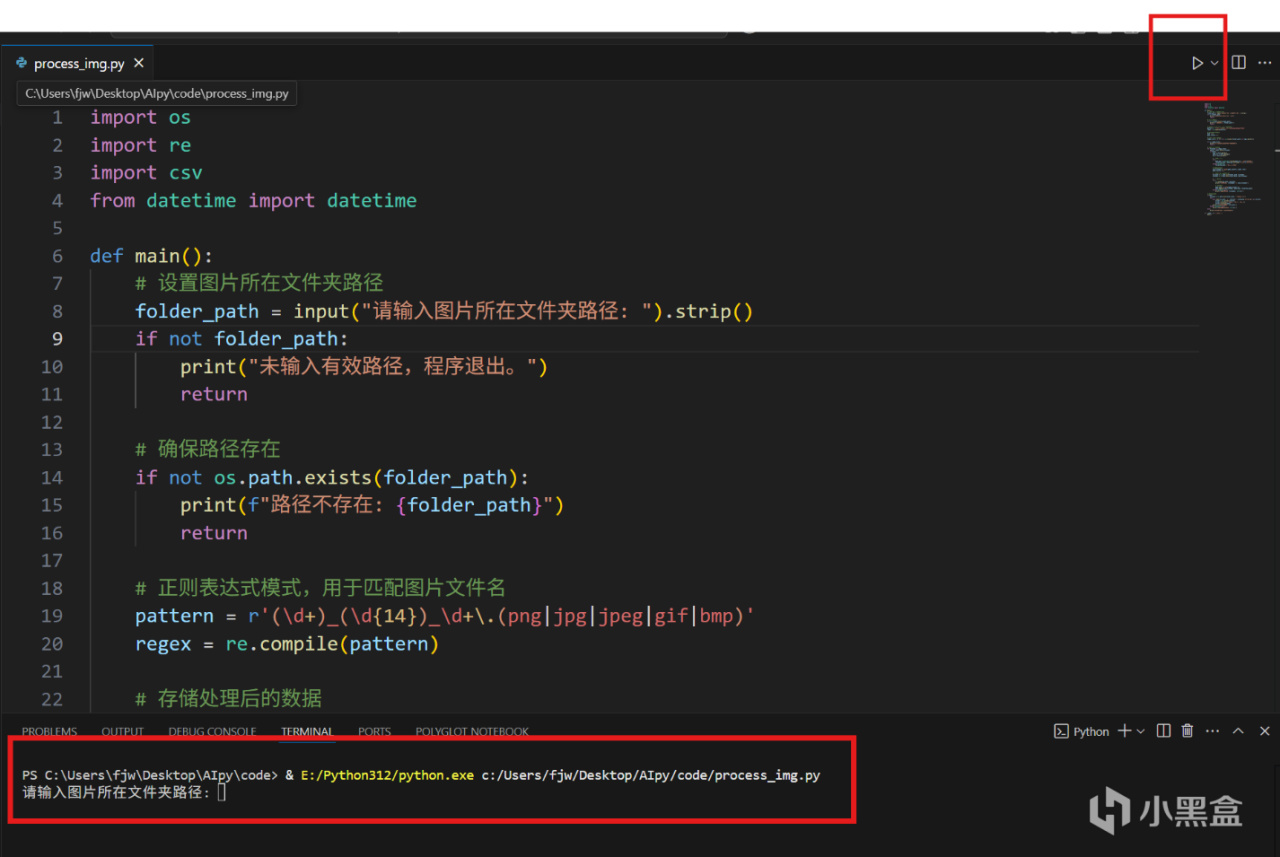Image resolution: width=1280 pixels, height=857 pixels.
Task: Click the comment '# 设置图片所在文件夹路径'
Action: [x=259, y=283]
